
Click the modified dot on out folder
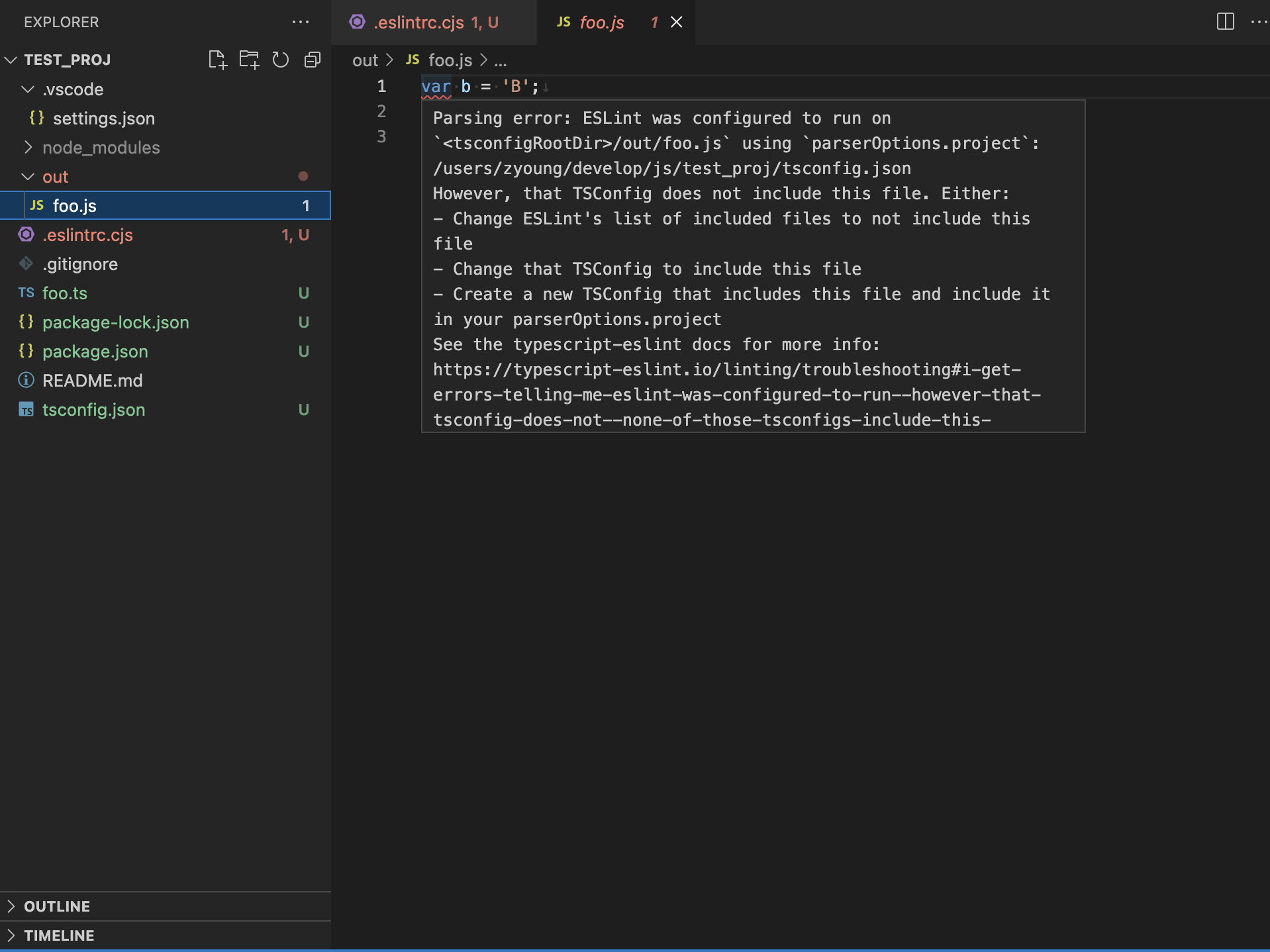(303, 176)
